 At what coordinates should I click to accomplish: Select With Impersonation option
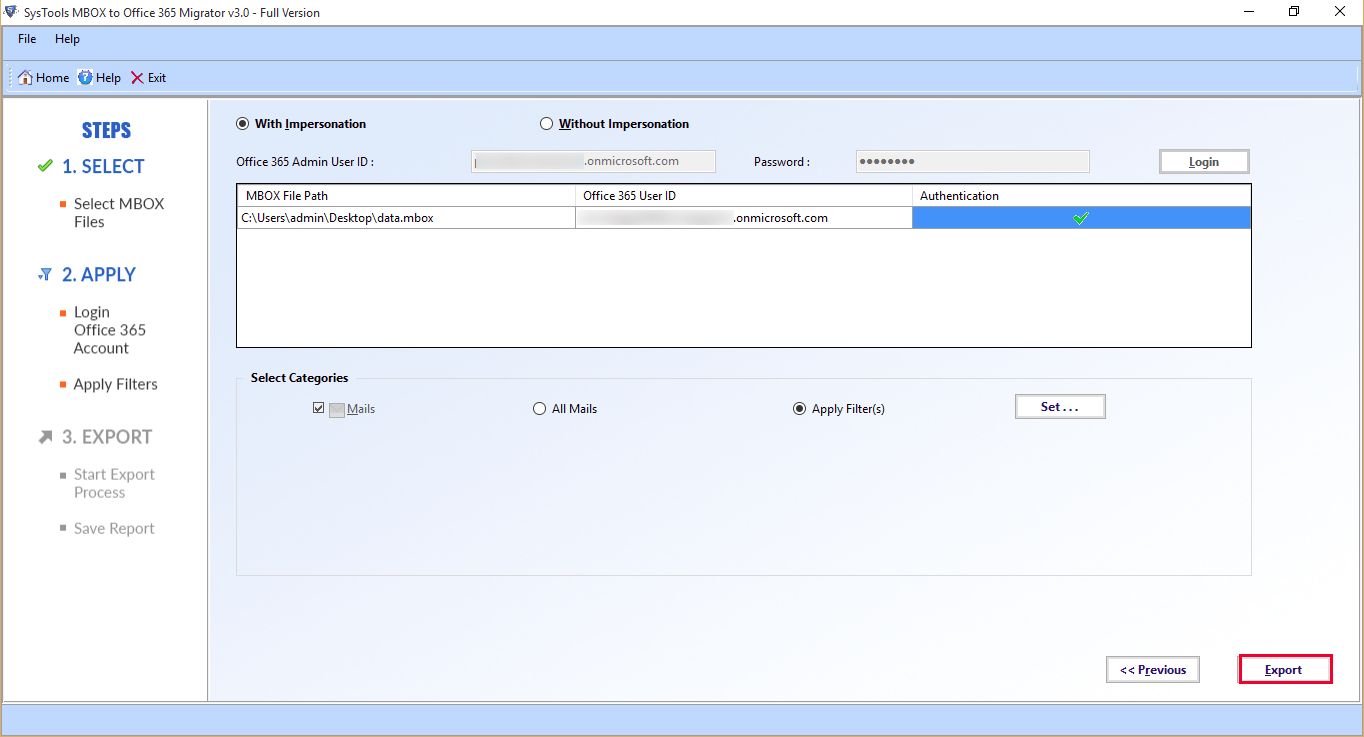tap(301, 124)
